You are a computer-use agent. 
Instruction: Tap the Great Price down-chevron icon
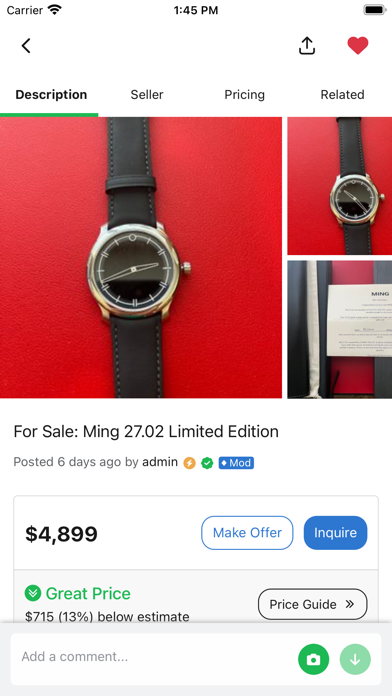click(x=33, y=593)
